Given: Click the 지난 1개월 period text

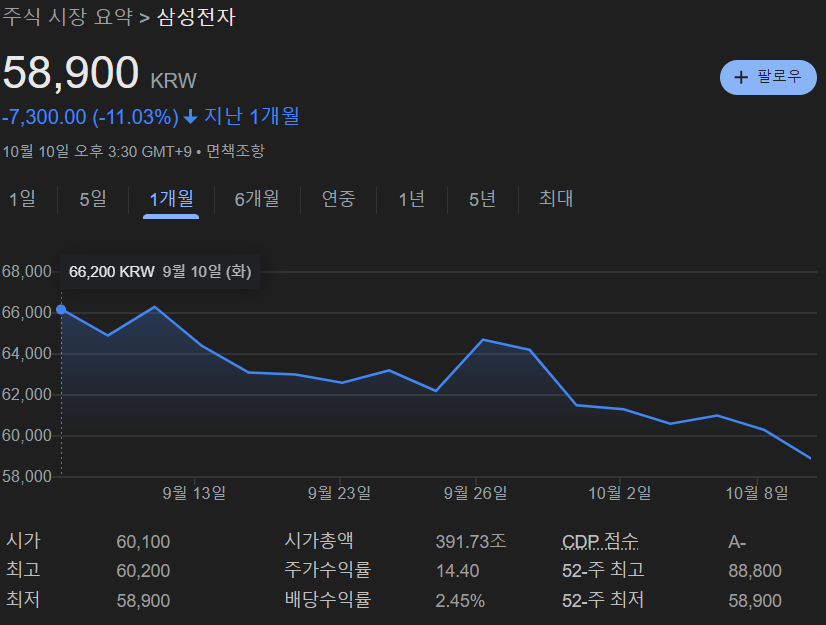Looking at the screenshot, I should pyautogui.click(x=252, y=116).
